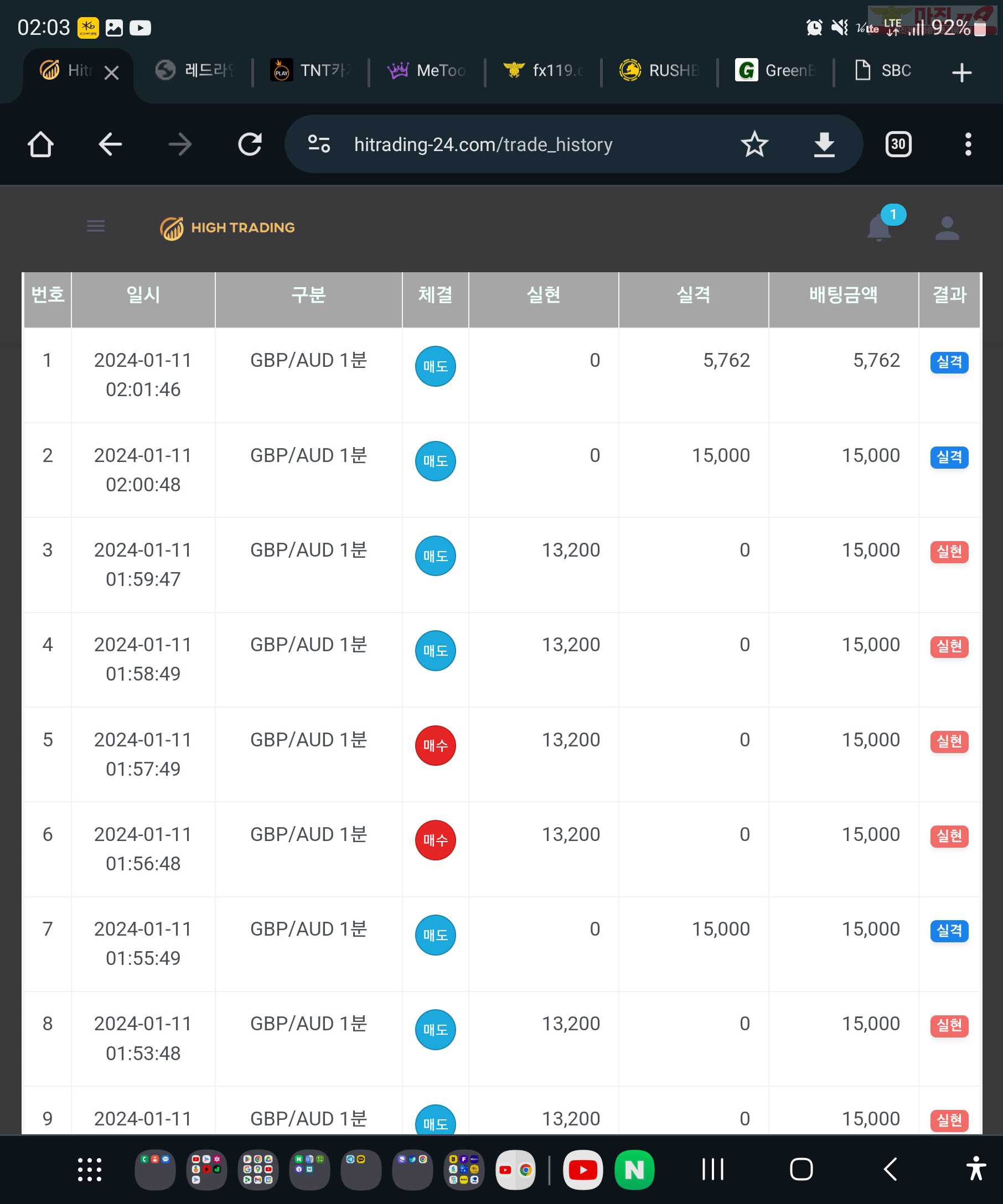Screen dimensions: 1003x1204
Task: Open a new tab with plus
Action: pos(961,72)
